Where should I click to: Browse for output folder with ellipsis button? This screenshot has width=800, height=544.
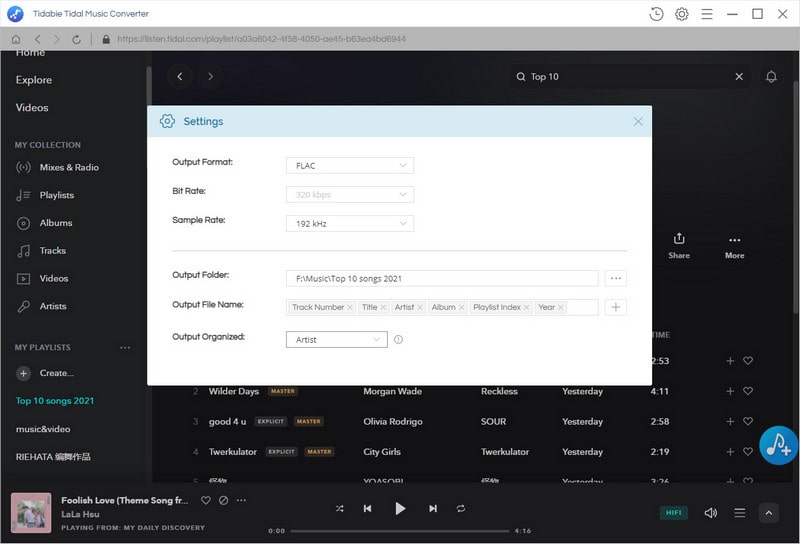pyautogui.click(x=616, y=279)
